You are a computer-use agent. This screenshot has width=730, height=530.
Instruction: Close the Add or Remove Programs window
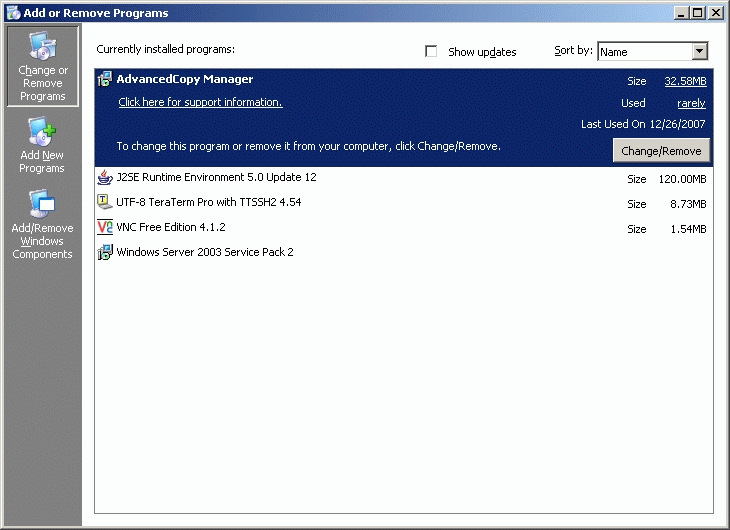click(716, 13)
